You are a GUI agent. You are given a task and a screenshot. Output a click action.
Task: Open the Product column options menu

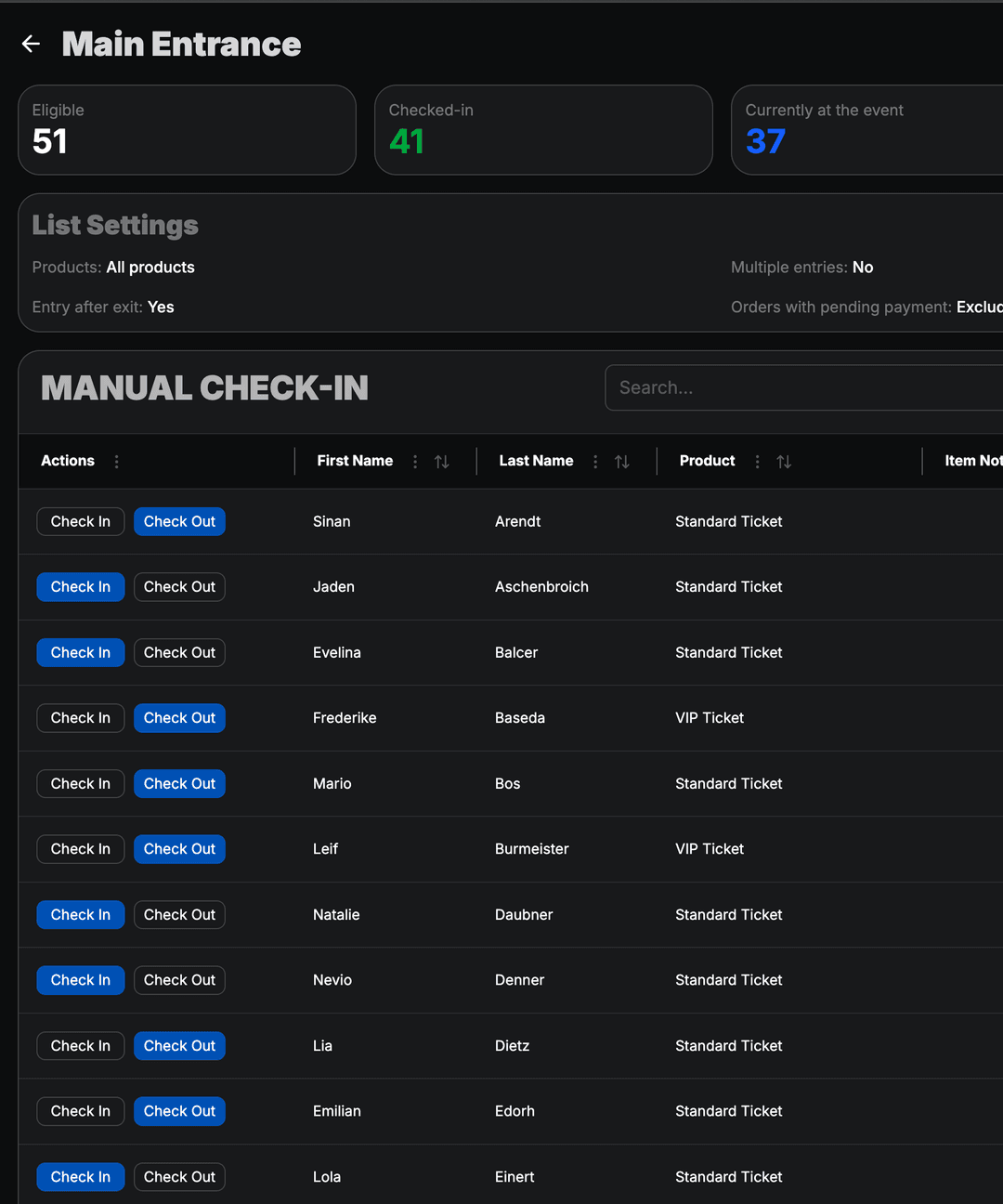(x=757, y=462)
